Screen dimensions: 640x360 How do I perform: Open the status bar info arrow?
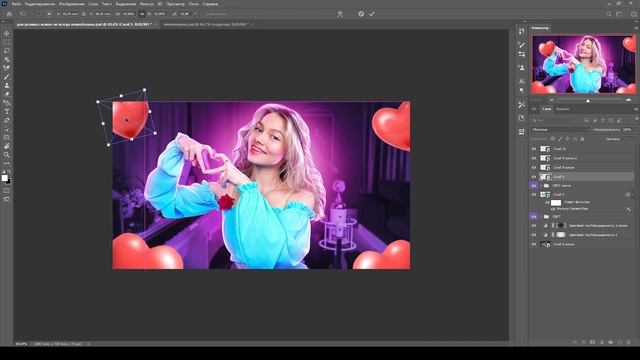coord(89,344)
